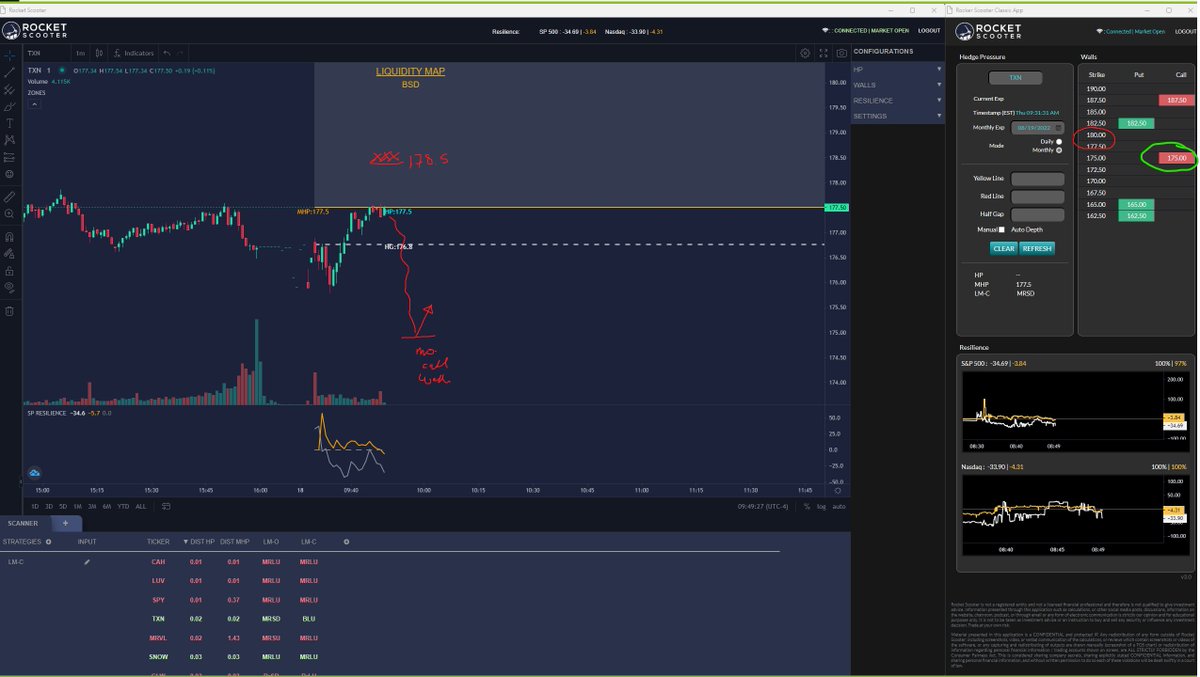The image size is (1200, 677).
Task: Open the Monthly Exp date picker
Action: click(x=1038, y=128)
